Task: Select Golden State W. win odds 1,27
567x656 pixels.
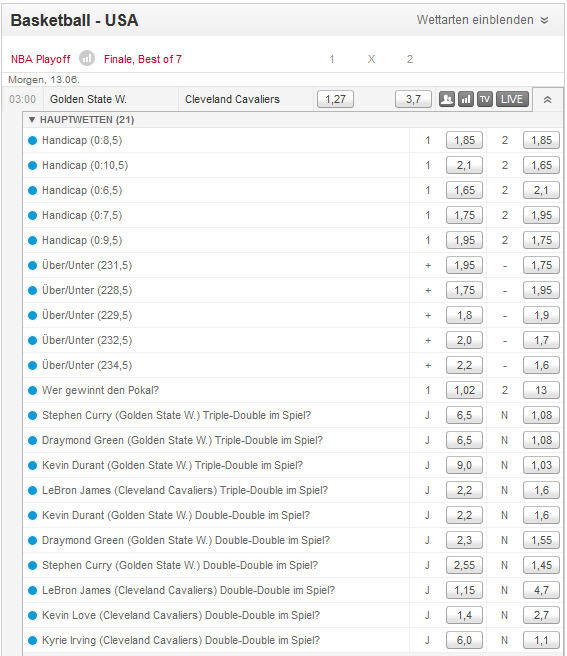Action: click(335, 100)
